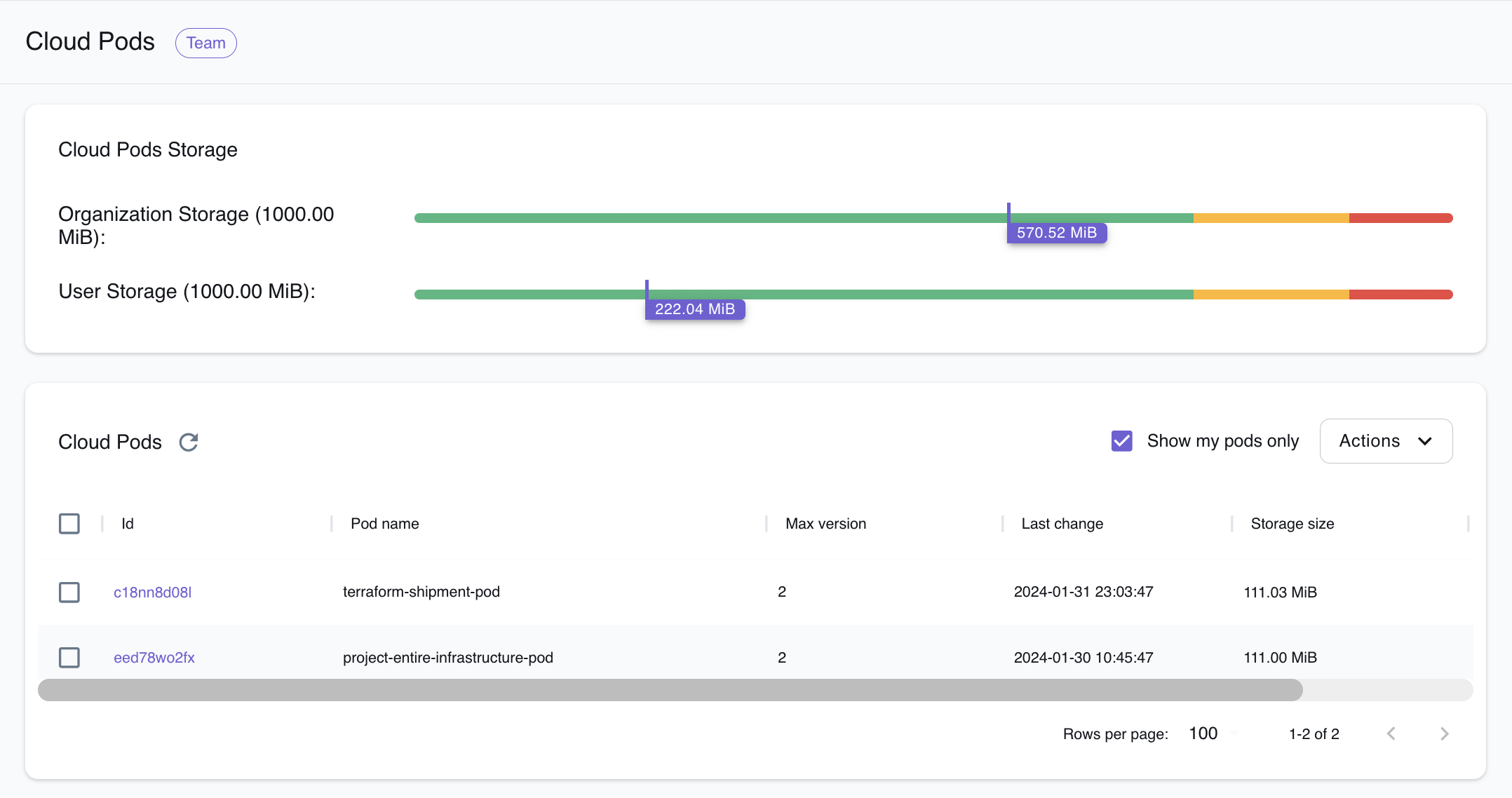The height and width of the screenshot is (798, 1512).
Task: Check the eed78wo2fx row checkbox
Action: [69, 658]
